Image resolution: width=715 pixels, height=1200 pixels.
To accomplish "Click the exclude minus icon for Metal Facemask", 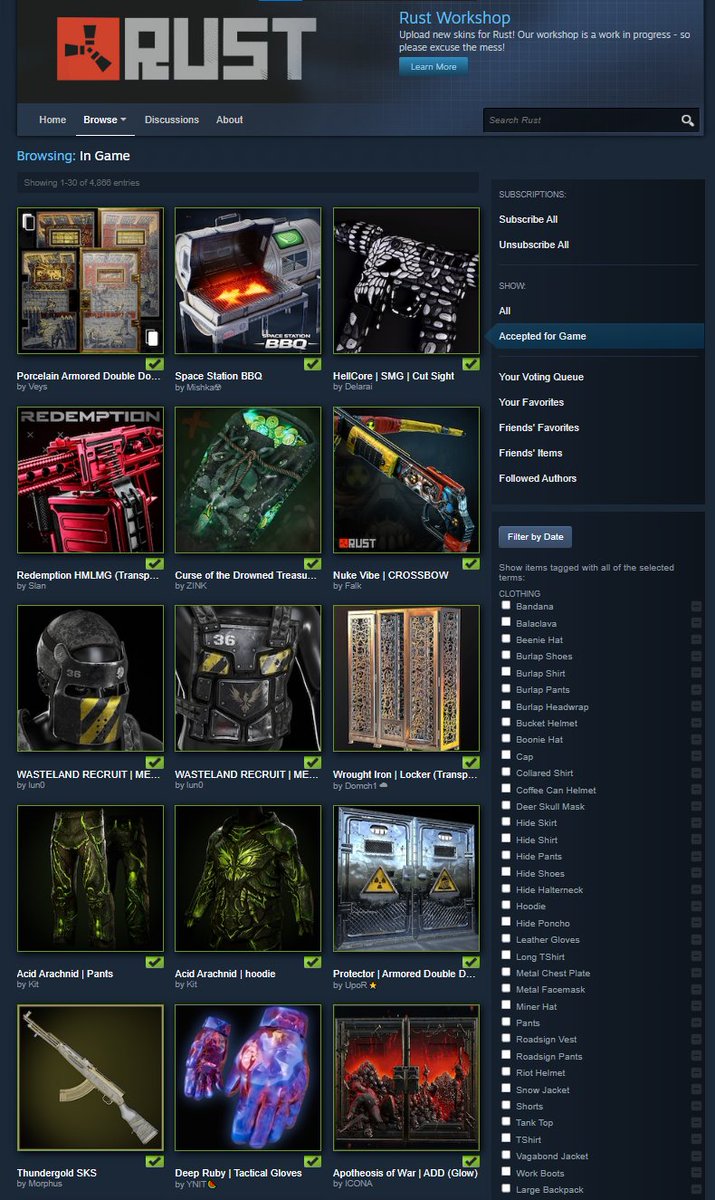I will click(x=696, y=990).
